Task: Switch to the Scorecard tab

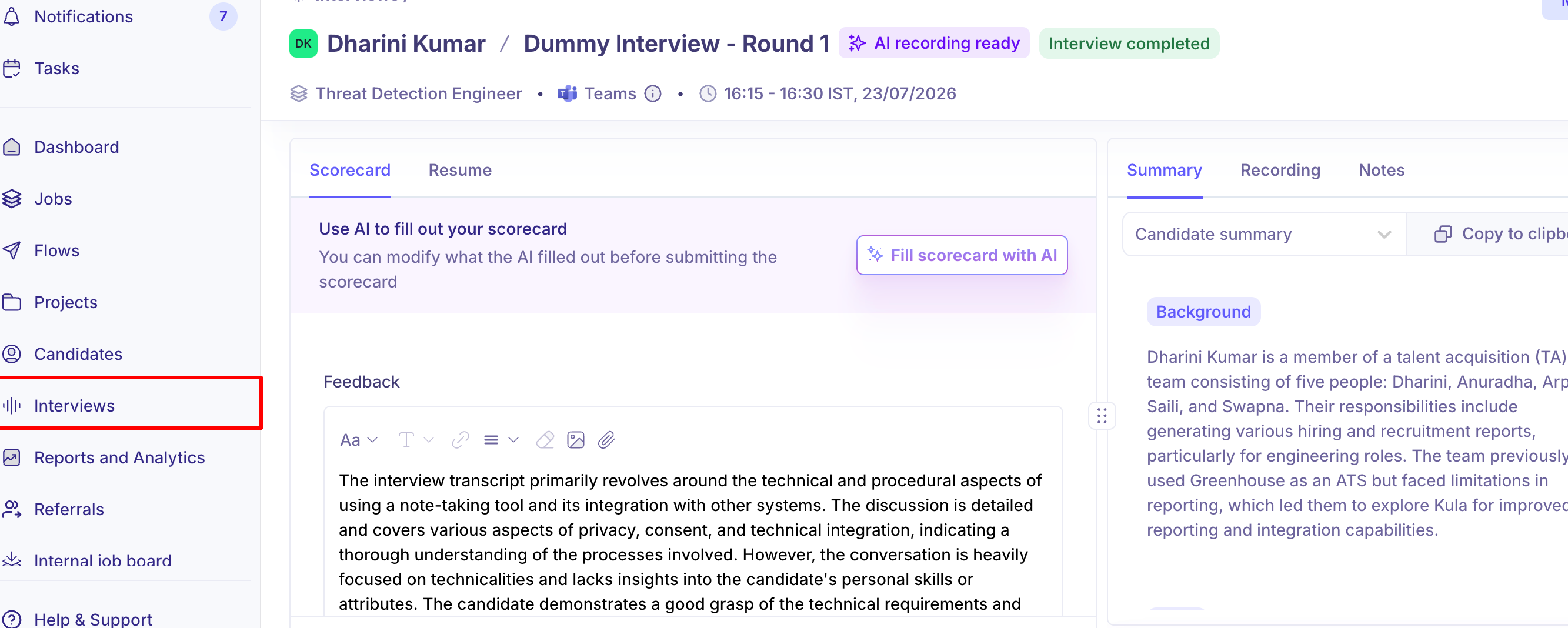Action: coord(350,171)
